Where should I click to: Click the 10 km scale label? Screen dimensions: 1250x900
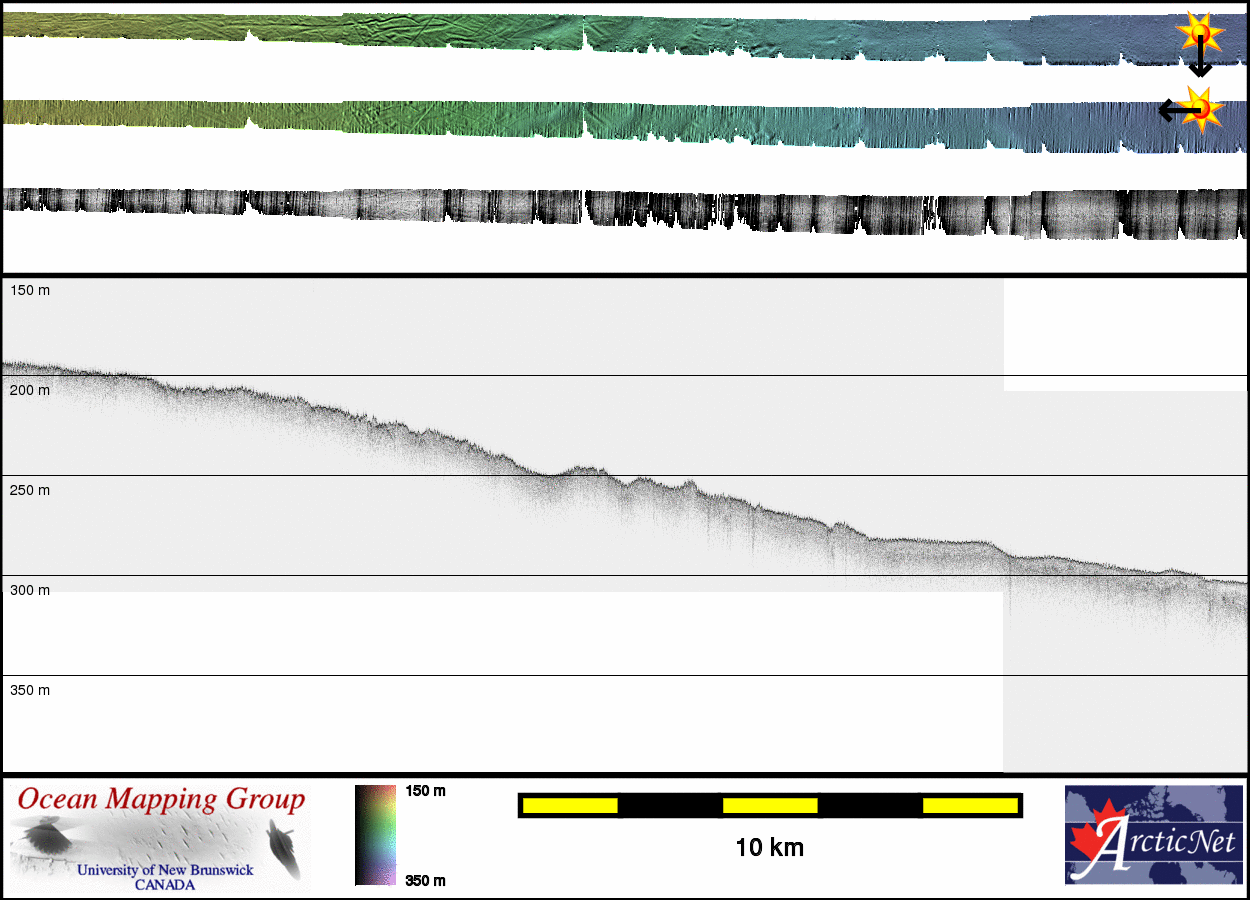click(x=769, y=848)
